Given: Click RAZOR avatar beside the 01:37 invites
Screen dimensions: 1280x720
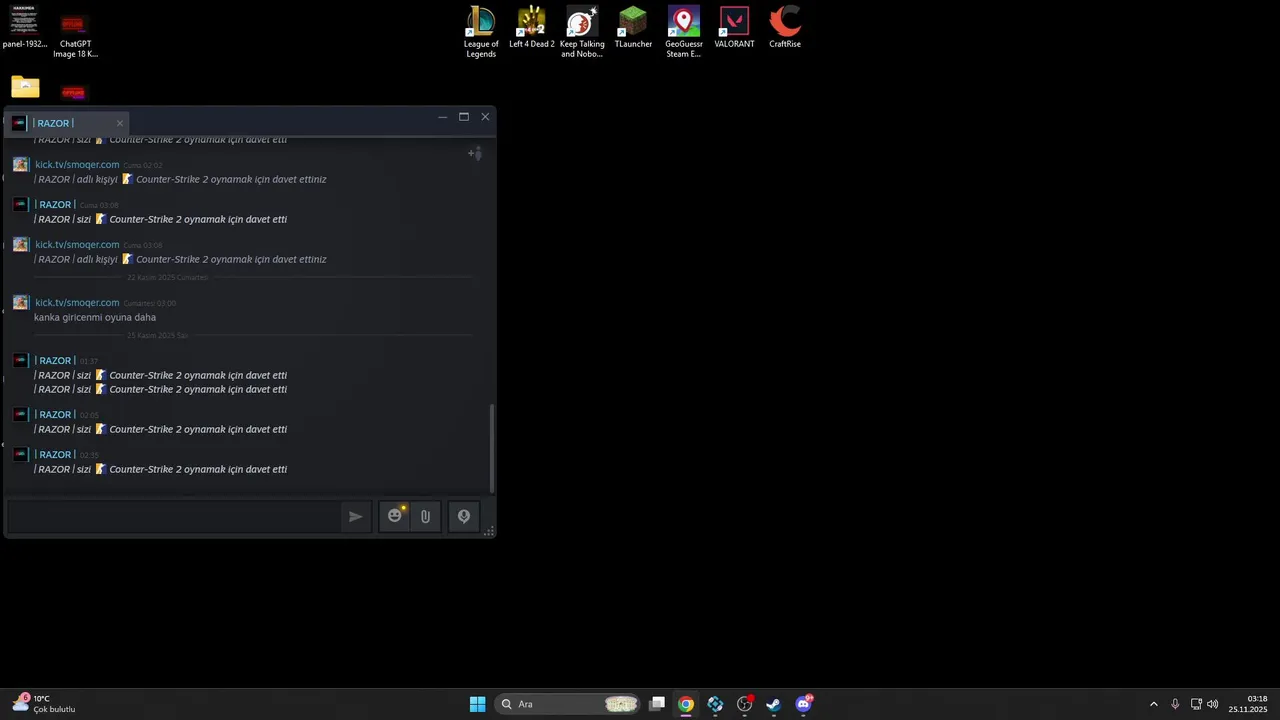Looking at the screenshot, I should coord(20,360).
